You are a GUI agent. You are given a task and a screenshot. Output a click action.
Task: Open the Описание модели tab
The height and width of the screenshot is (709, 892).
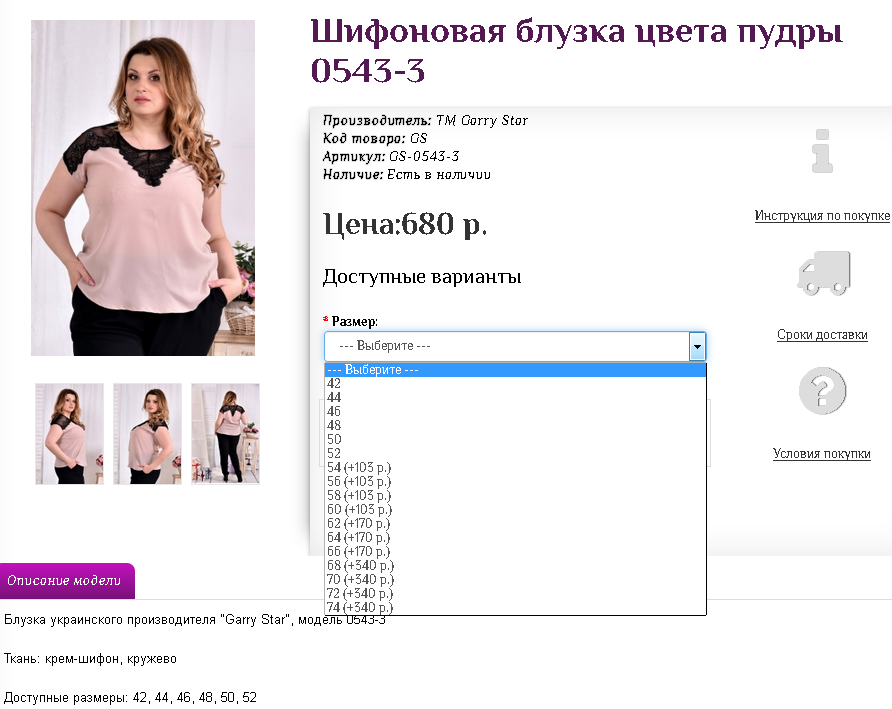click(x=67, y=581)
